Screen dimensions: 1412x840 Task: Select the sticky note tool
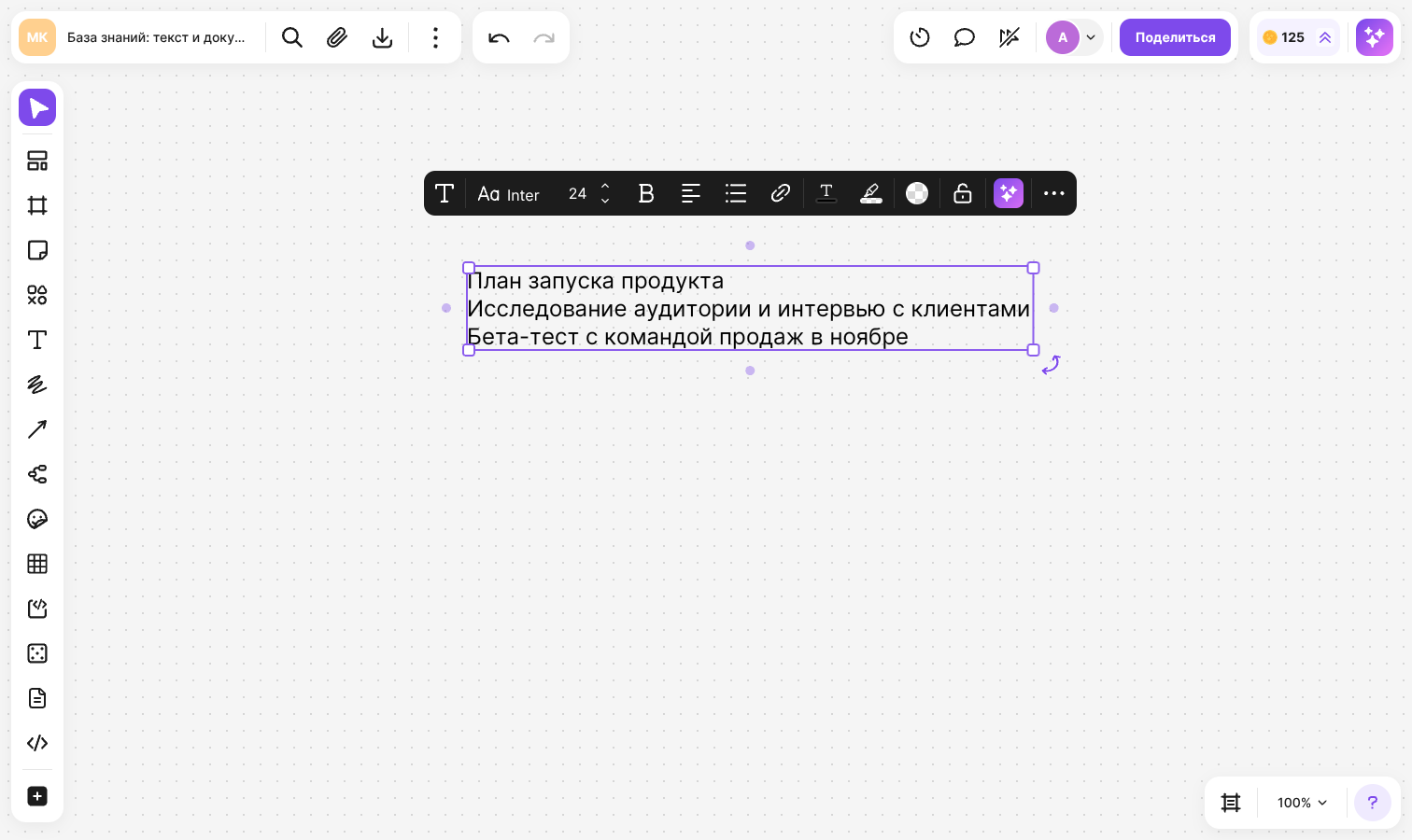(37, 250)
